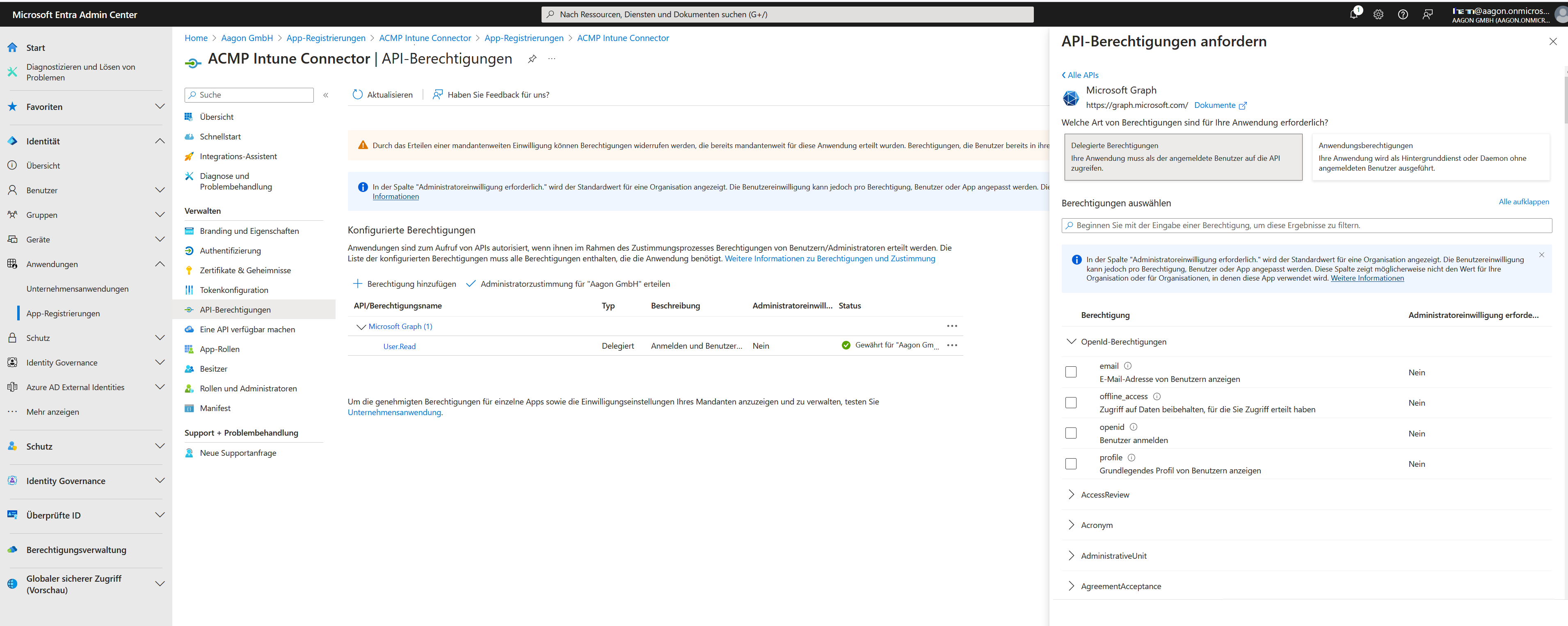The height and width of the screenshot is (626, 1568).
Task: Expand the AccessReview permission group
Action: click(x=1071, y=495)
